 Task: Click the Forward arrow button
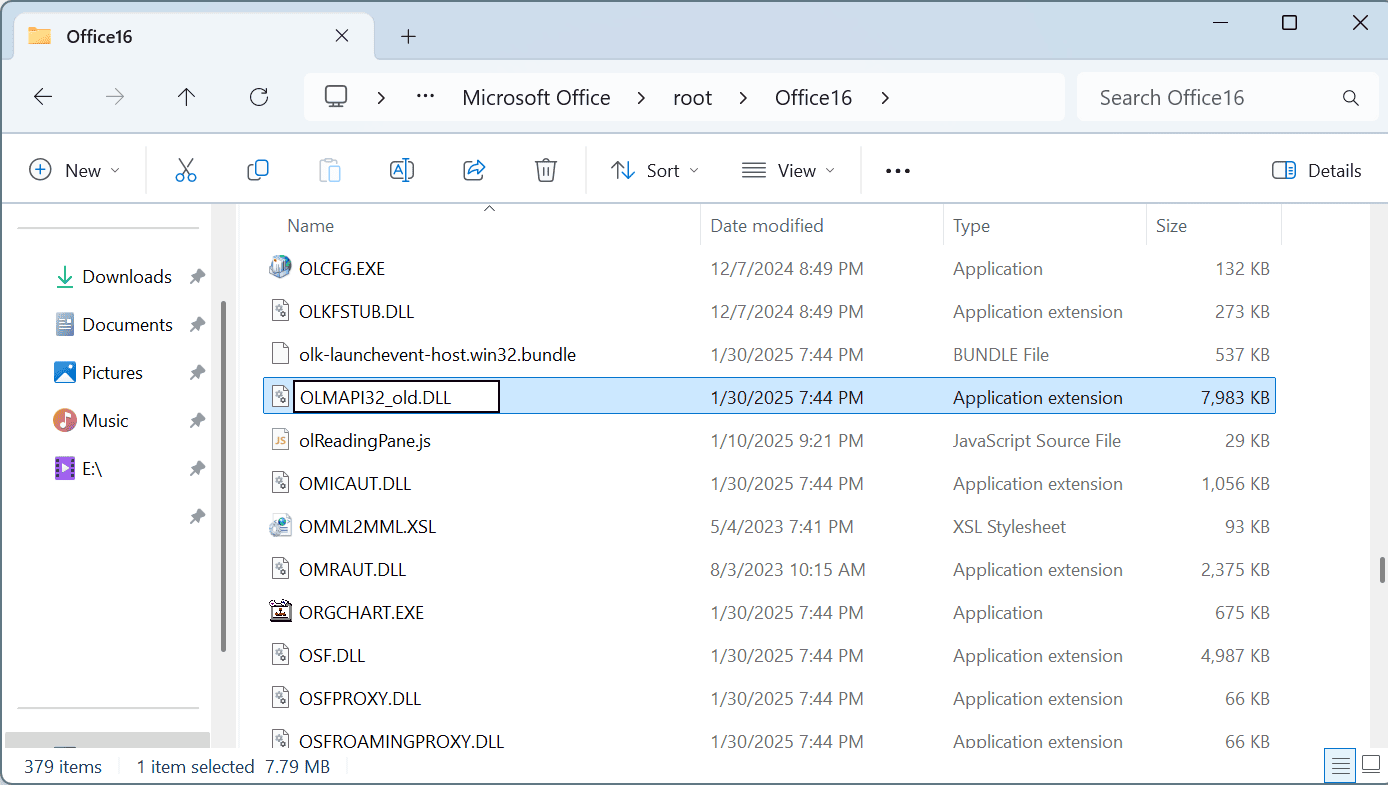tap(115, 97)
